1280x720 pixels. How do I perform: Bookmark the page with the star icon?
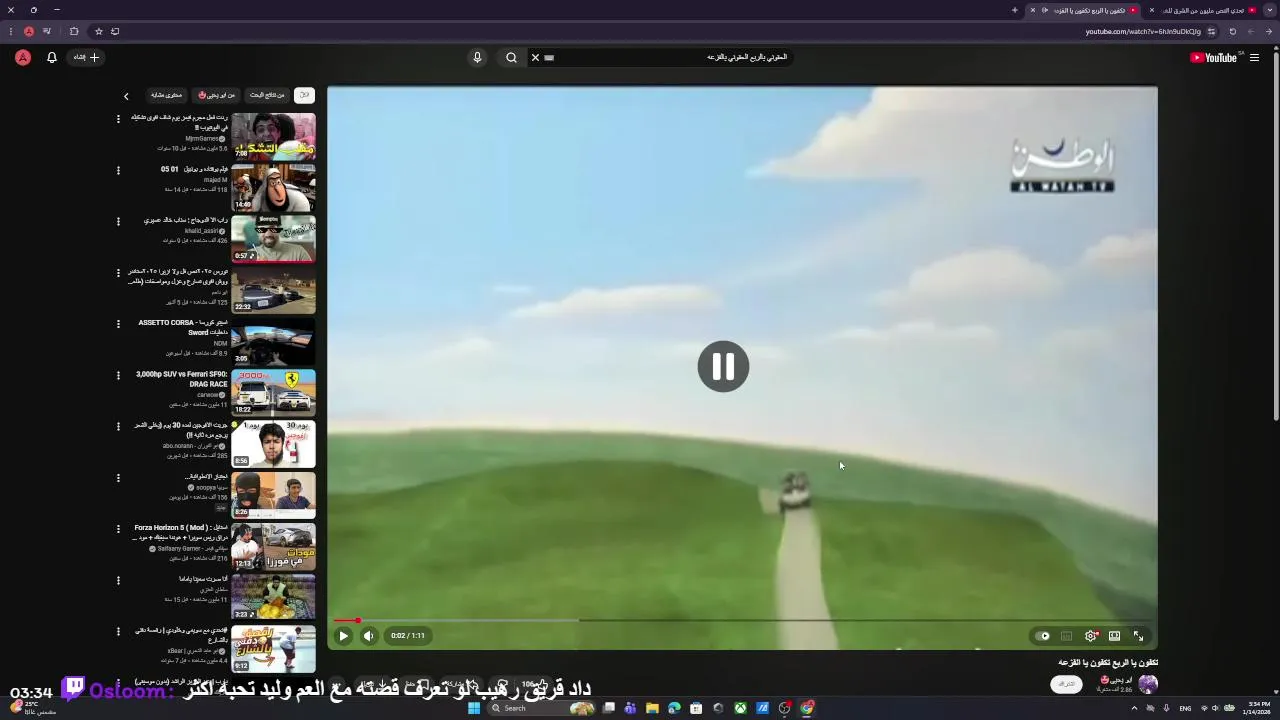click(x=98, y=31)
